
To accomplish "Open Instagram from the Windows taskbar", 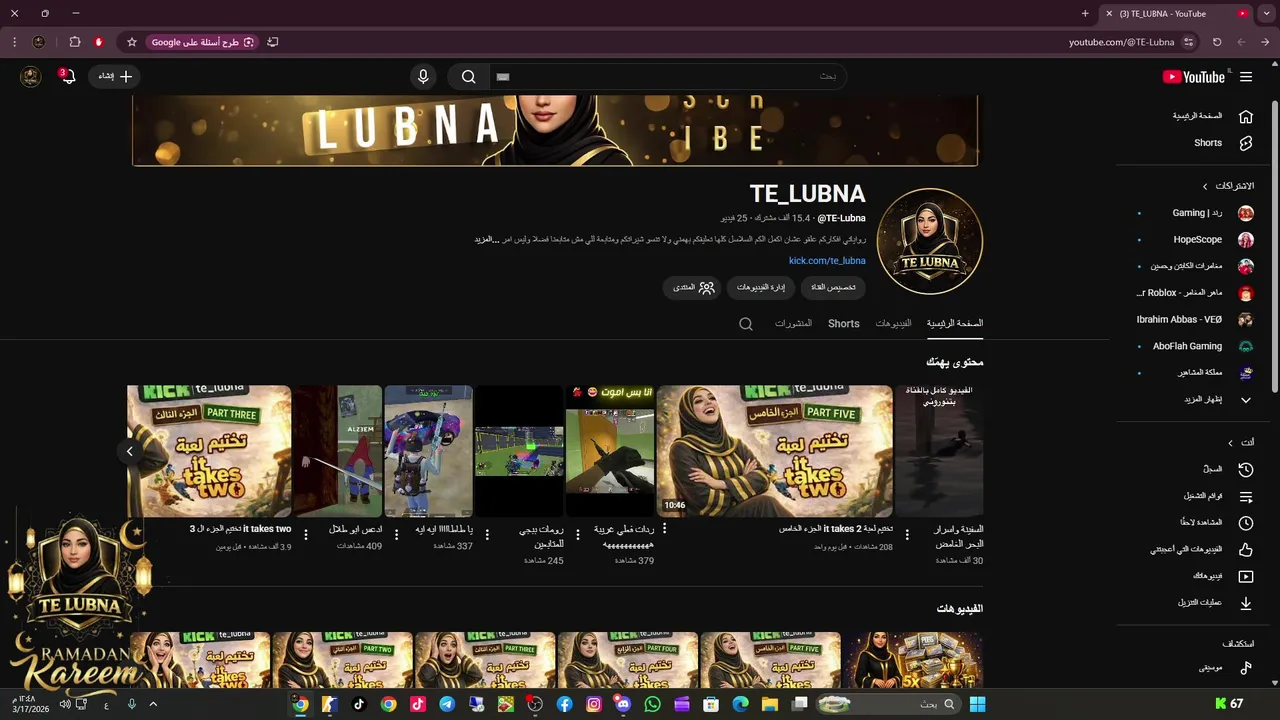I will point(594,705).
